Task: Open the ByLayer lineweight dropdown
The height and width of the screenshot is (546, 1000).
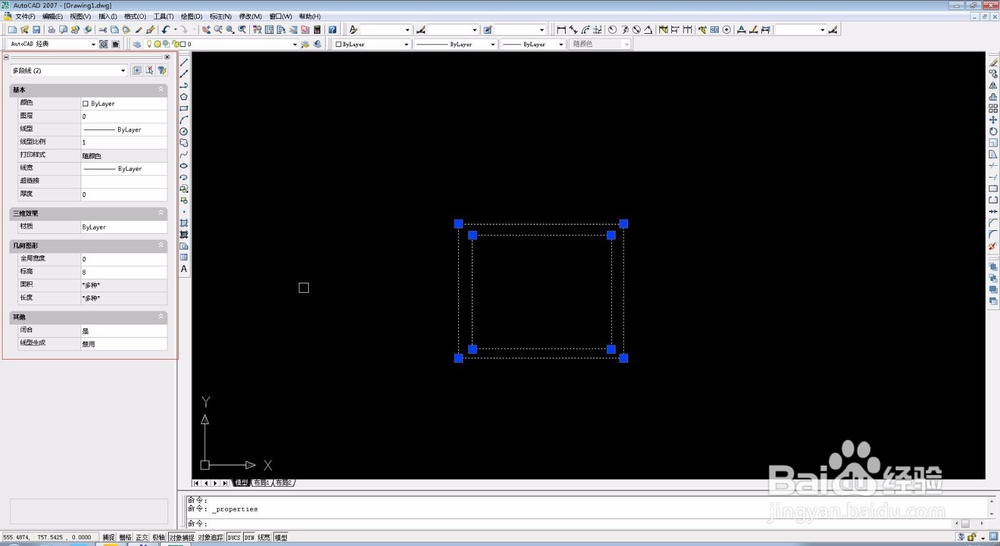Action: (561, 44)
